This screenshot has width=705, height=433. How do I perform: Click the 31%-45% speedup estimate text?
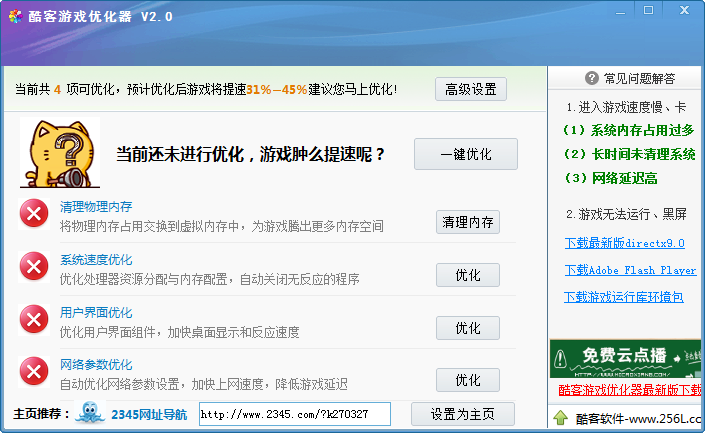pyautogui.click(x=277, y=89)
